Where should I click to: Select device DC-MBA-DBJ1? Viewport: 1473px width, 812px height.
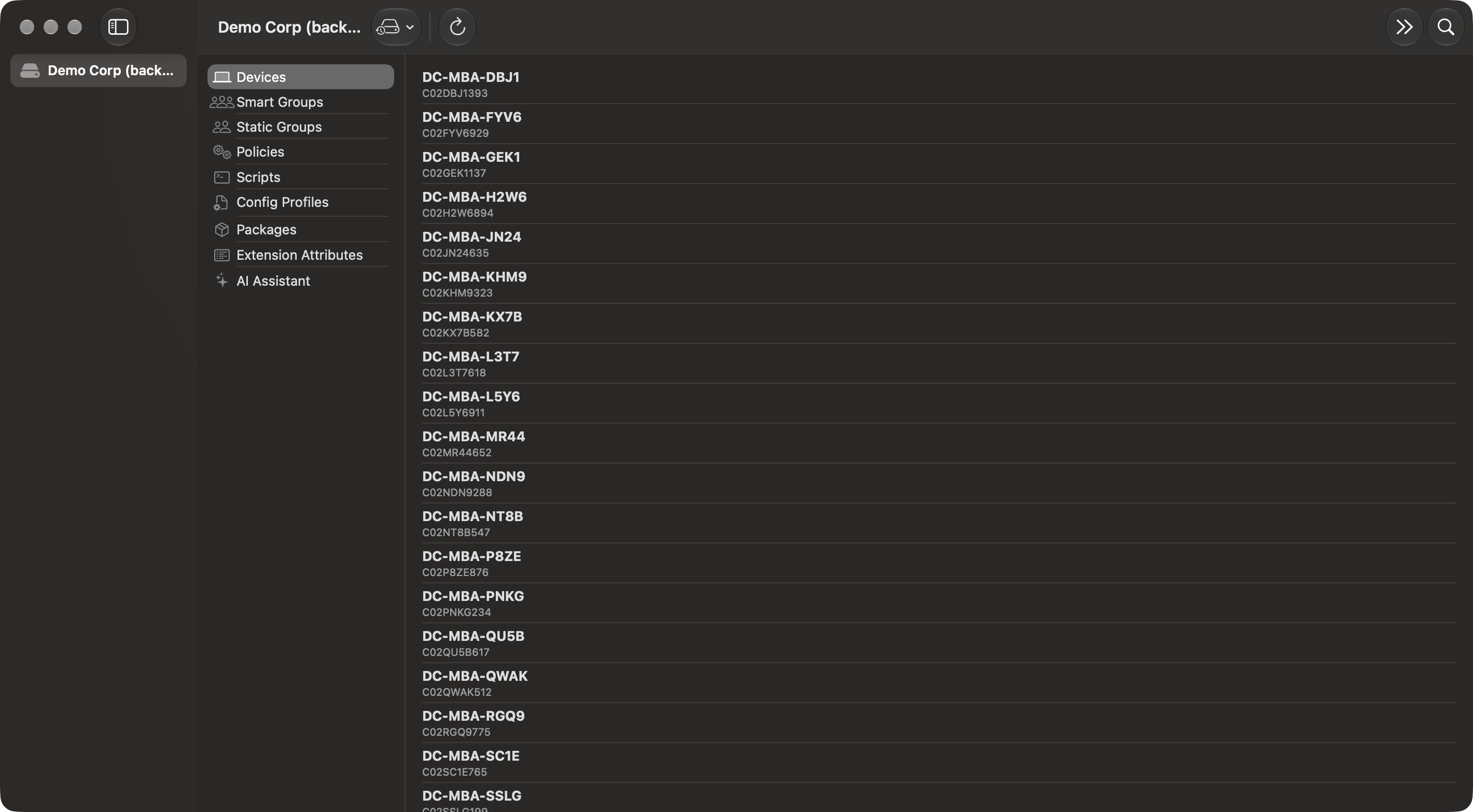click(x=939, y=84)
